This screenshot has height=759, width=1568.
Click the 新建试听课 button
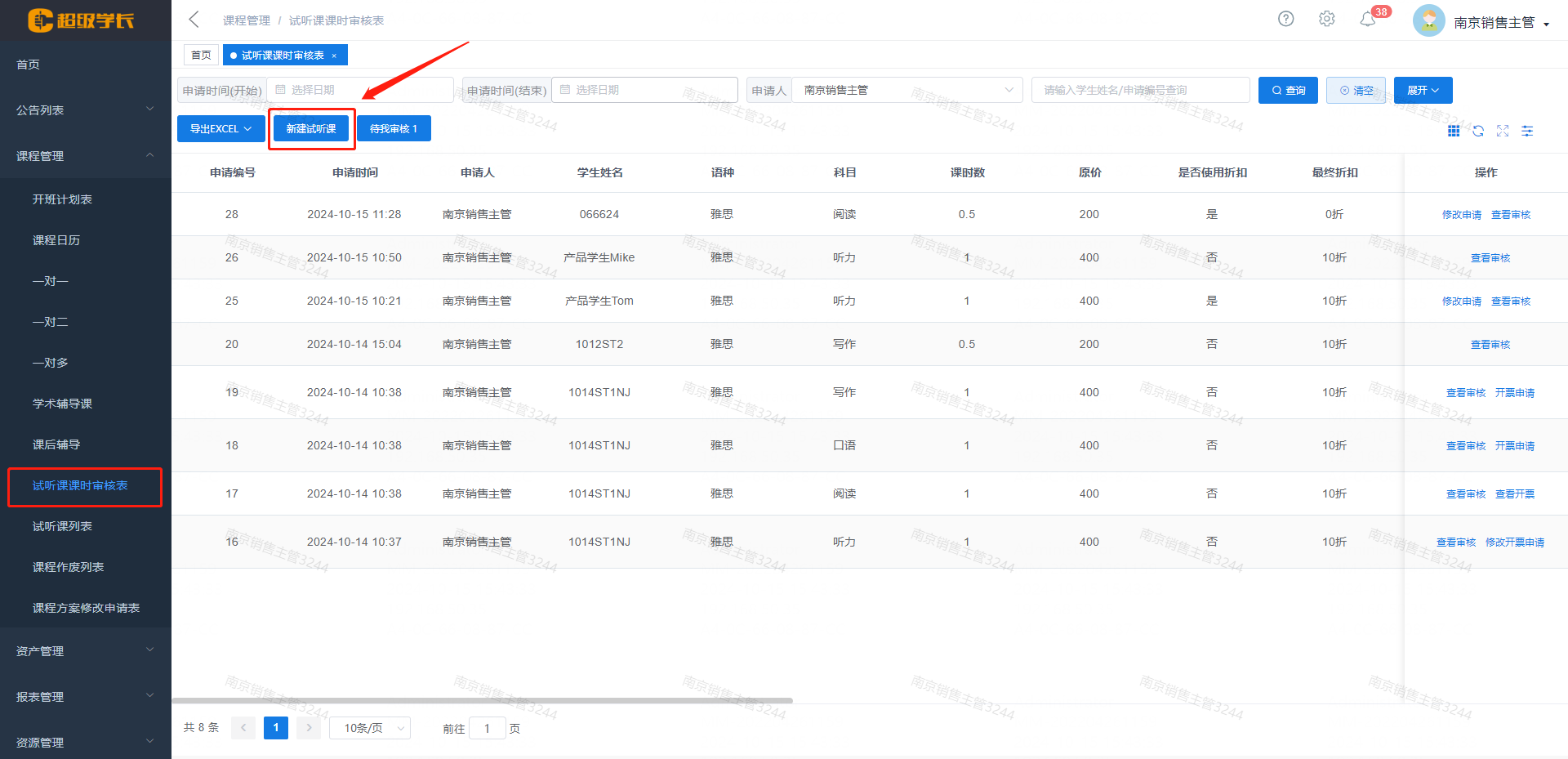coord(311,129)
